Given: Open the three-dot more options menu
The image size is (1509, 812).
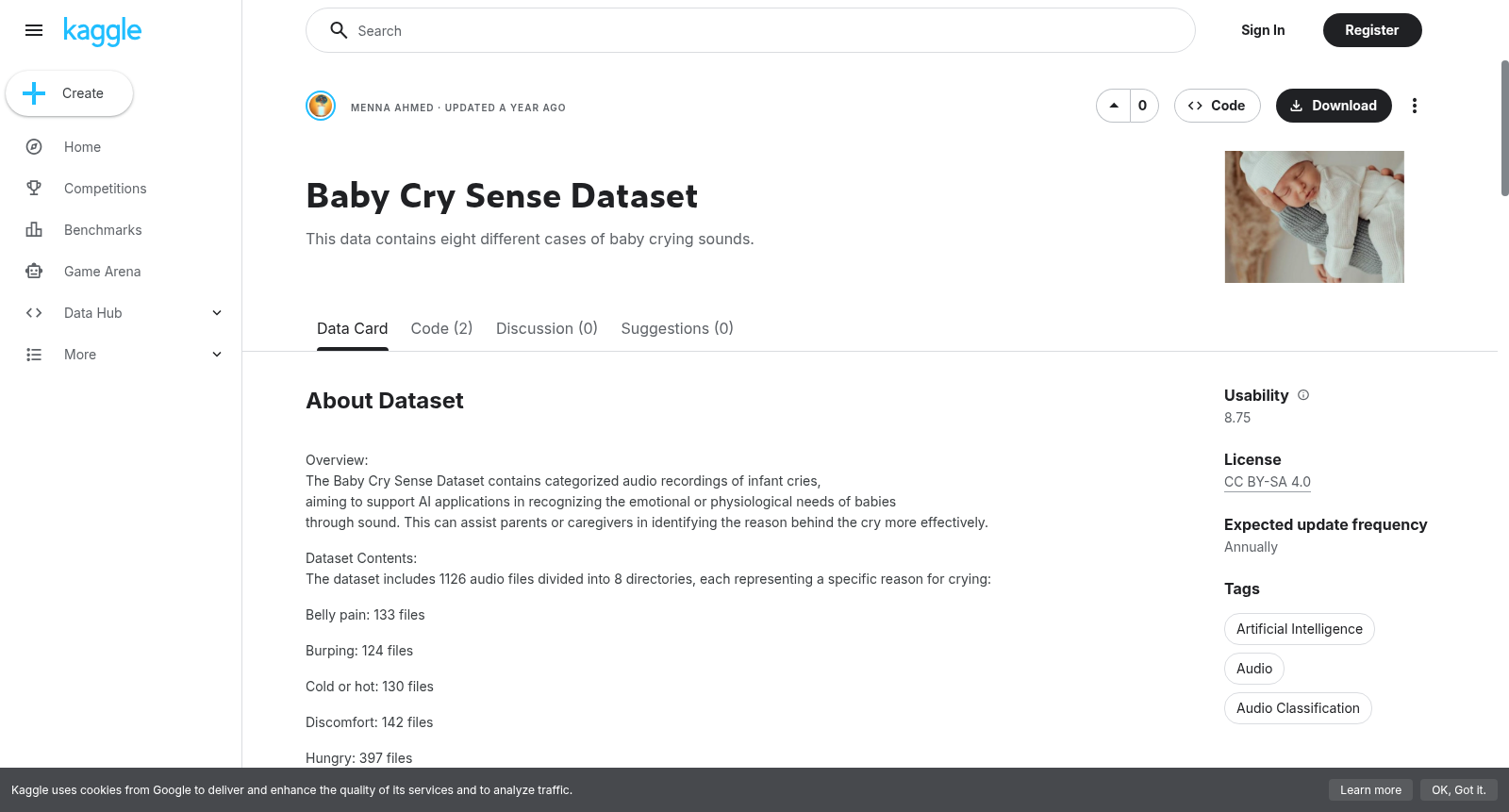Looking at the screenshot, I should pyautogui.click(x=1414, y=106).
